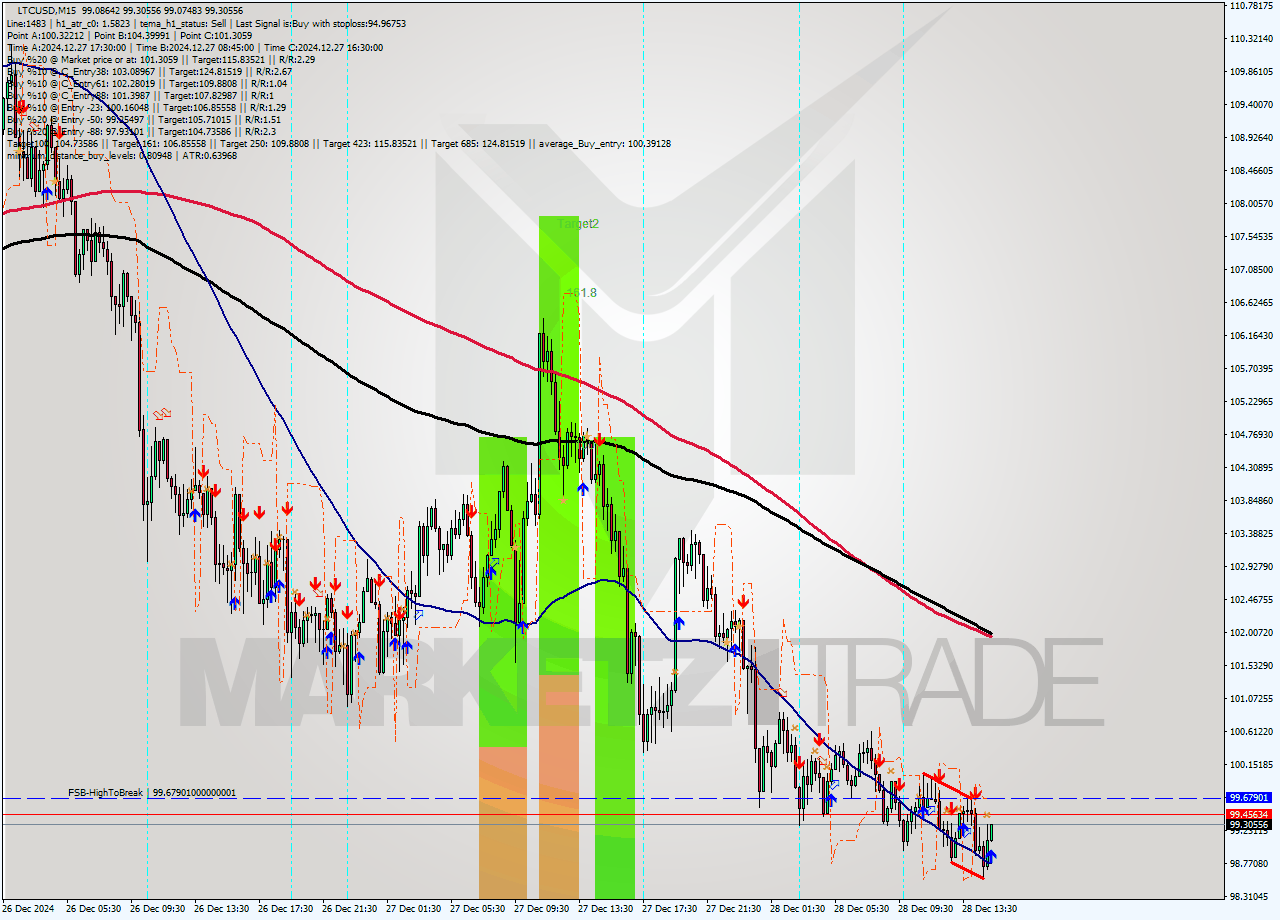Click the green 'Target2' label
This screenshot has height=920, width=1280.
tap(578, 224)
